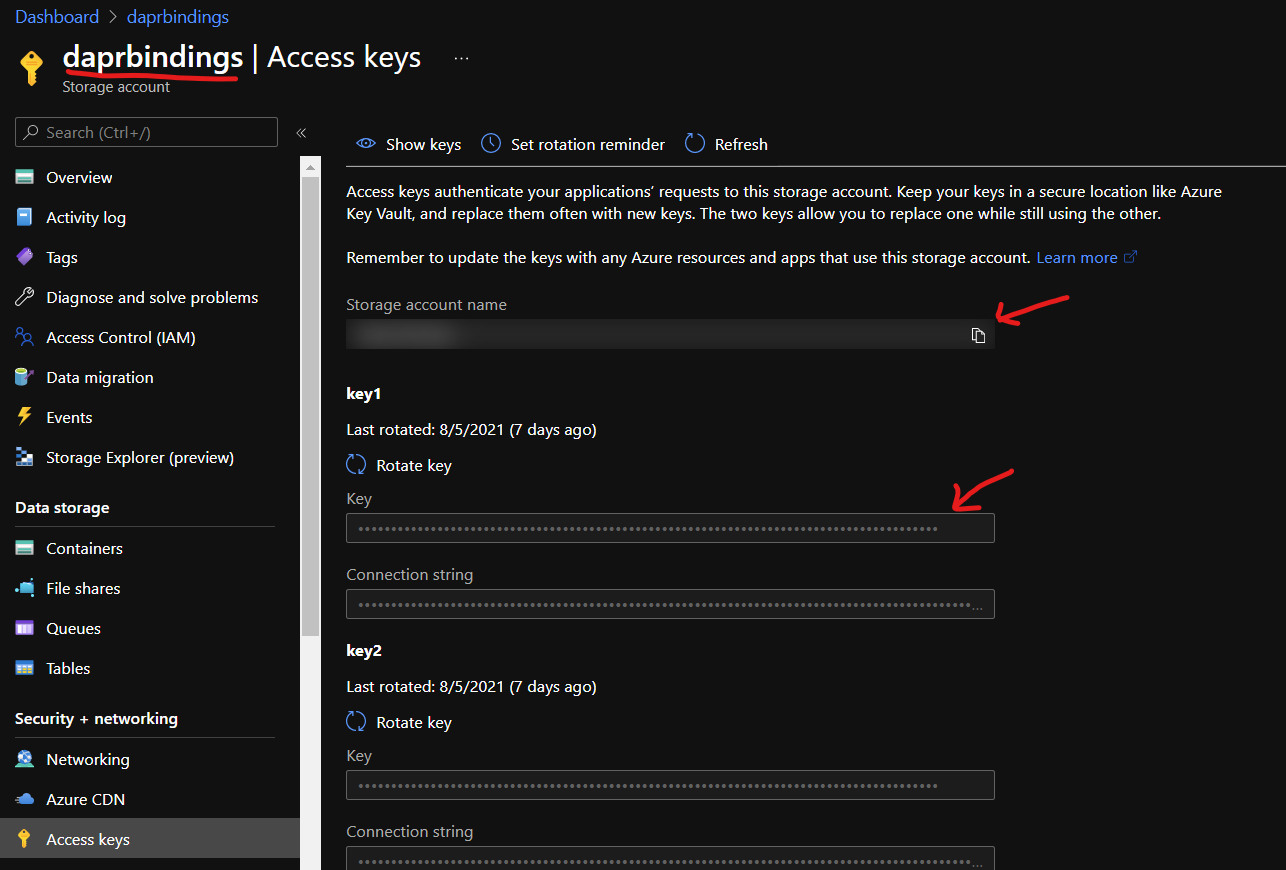Click the copy storage account name icon

pos(978,335)
